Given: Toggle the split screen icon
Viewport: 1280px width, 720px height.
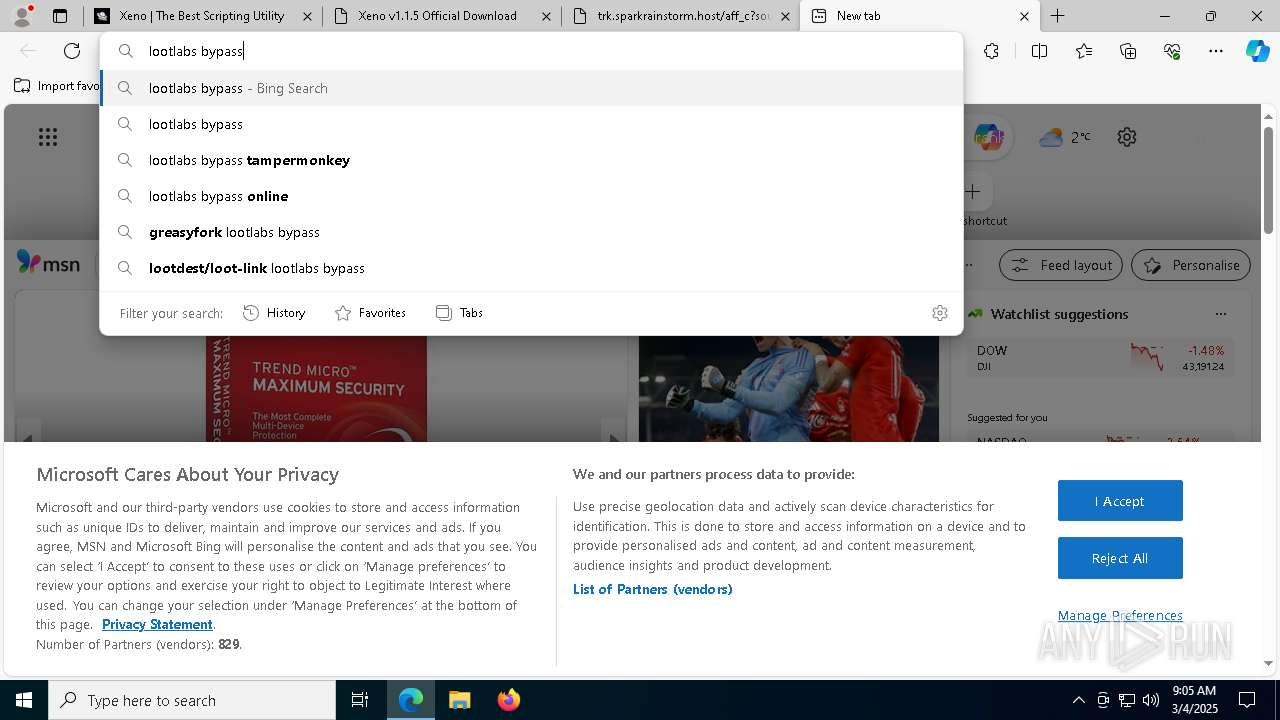Looking at the screenshot, I should (1039, 51).
